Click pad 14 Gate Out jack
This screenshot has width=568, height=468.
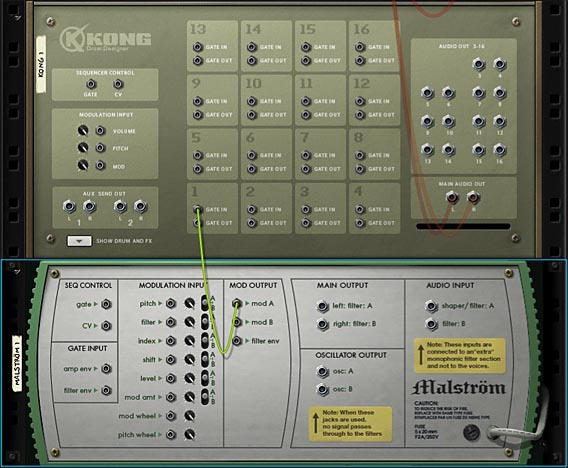click(x=251, y=60)
